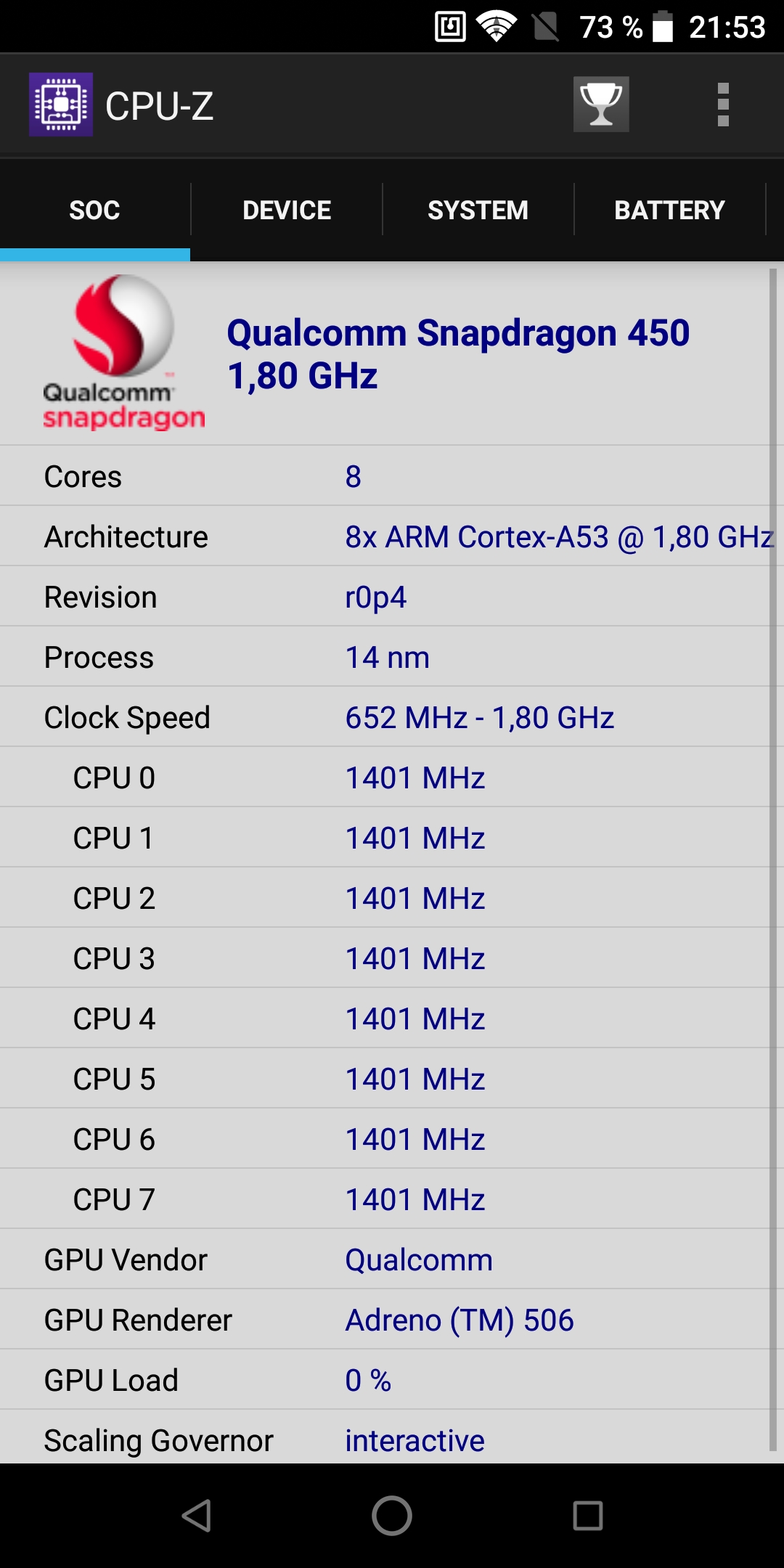Image resolution: width=784 pixels, height=1568 pixels.
Task: Switch to the DEVICE tab
Action: (287, 210)
